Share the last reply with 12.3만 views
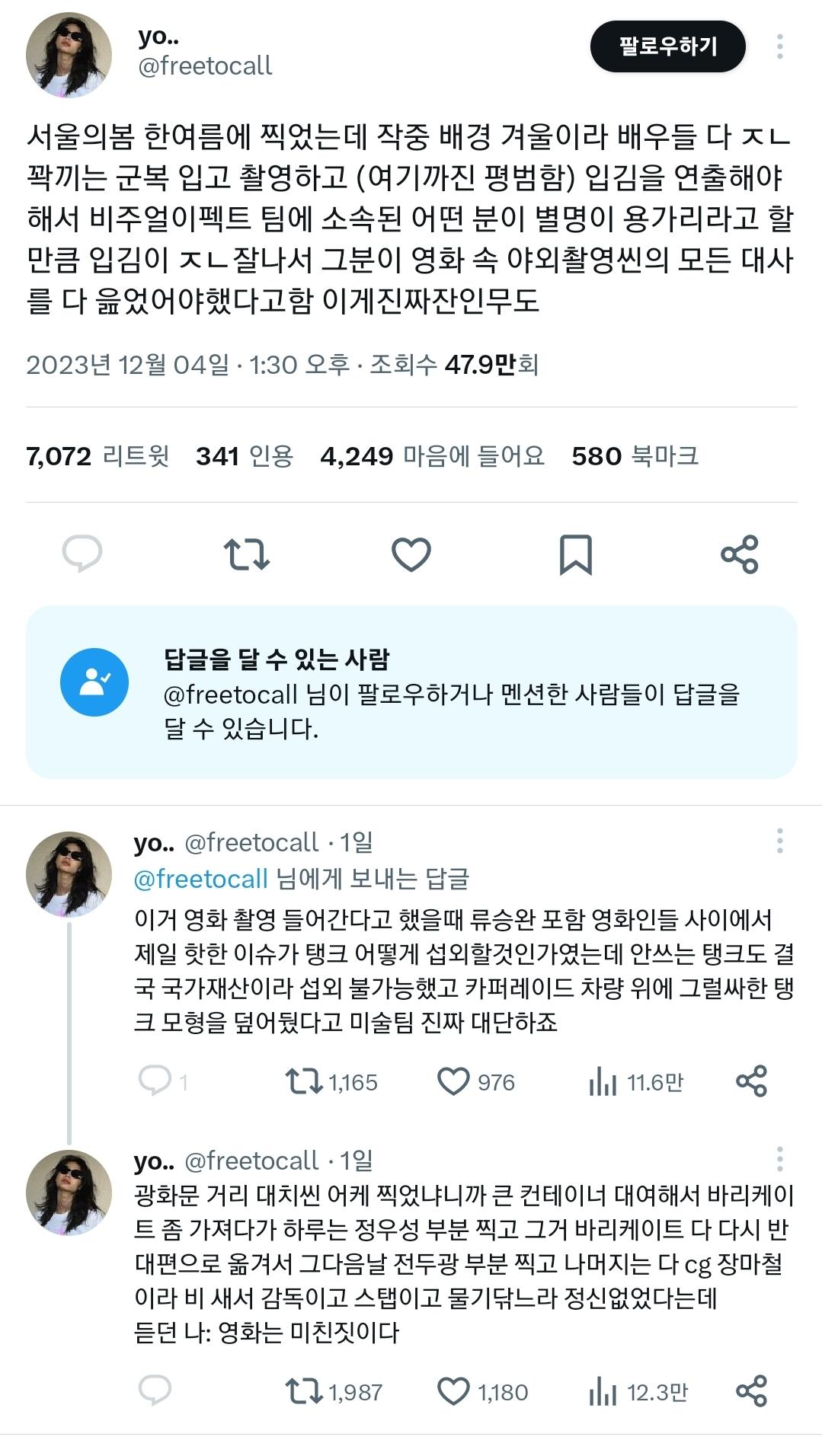The width and height of the screenshot is (822, 1456). coord(751,1391)
